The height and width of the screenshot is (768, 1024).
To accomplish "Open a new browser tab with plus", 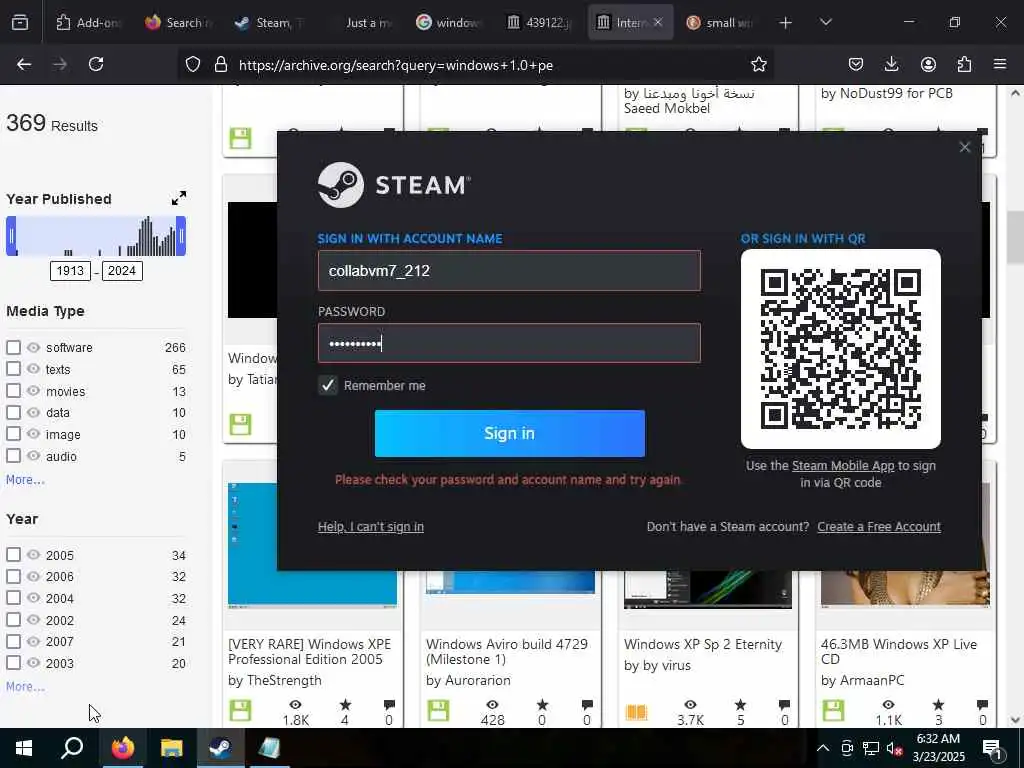I will click(x=786, y=23).
